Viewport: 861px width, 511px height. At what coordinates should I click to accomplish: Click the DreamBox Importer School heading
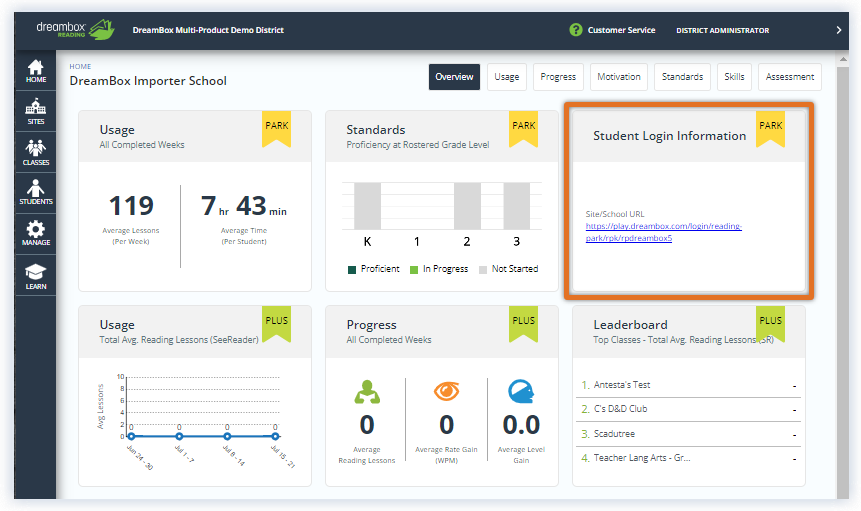coord(148,81)
